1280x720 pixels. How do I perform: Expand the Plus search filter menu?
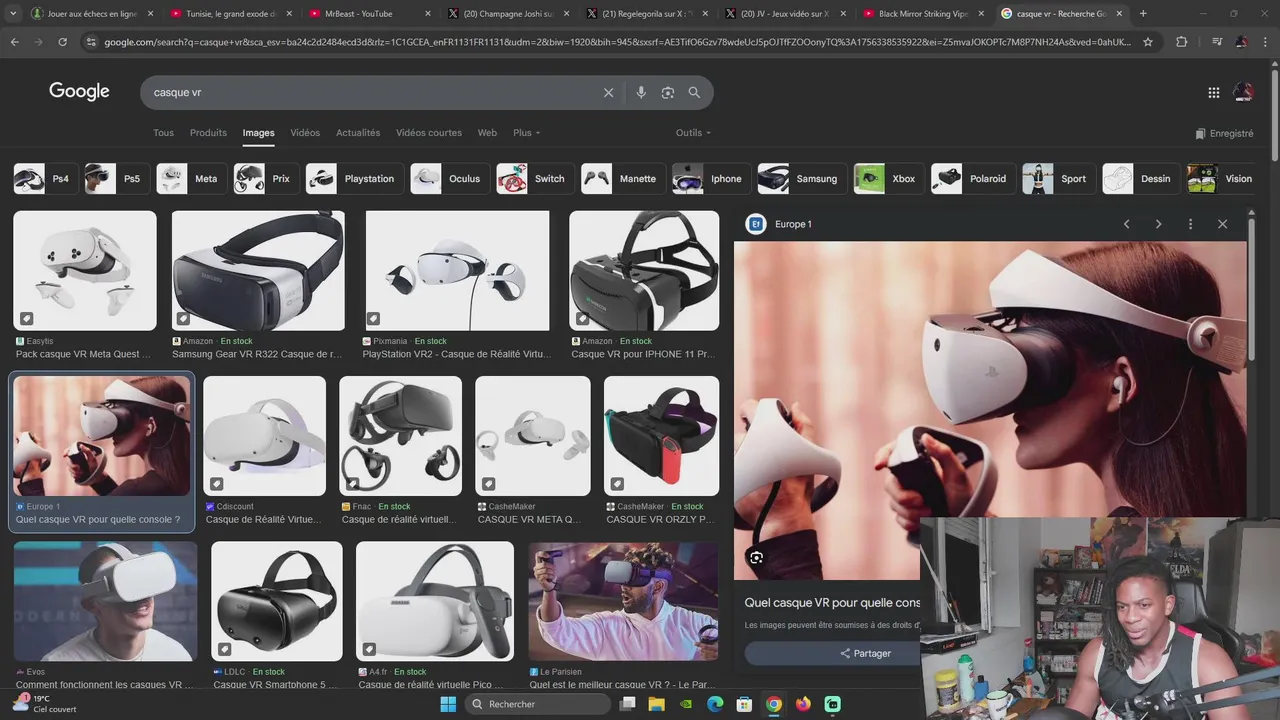point(526,133)
